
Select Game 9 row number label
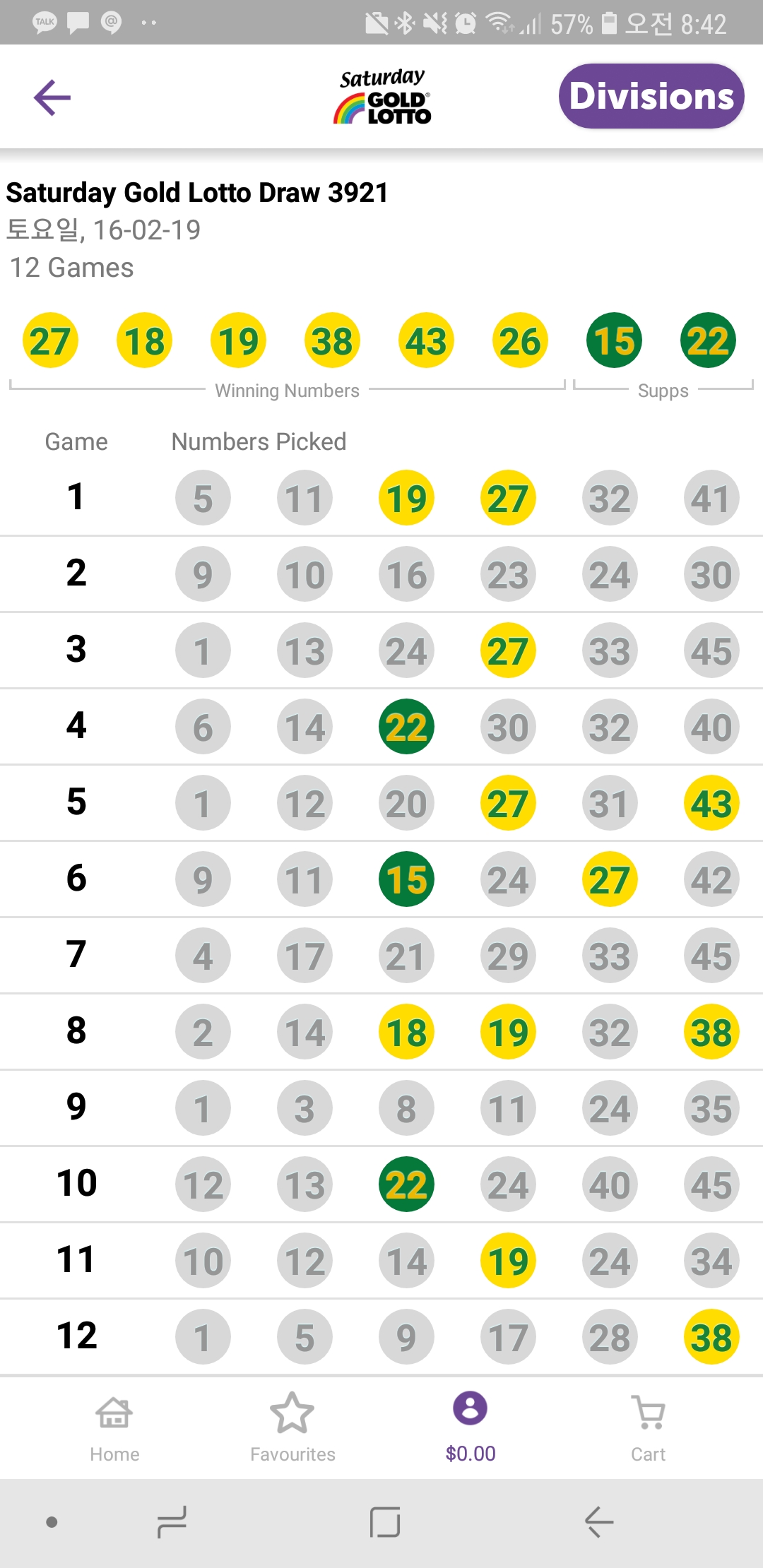[76, 1107]
